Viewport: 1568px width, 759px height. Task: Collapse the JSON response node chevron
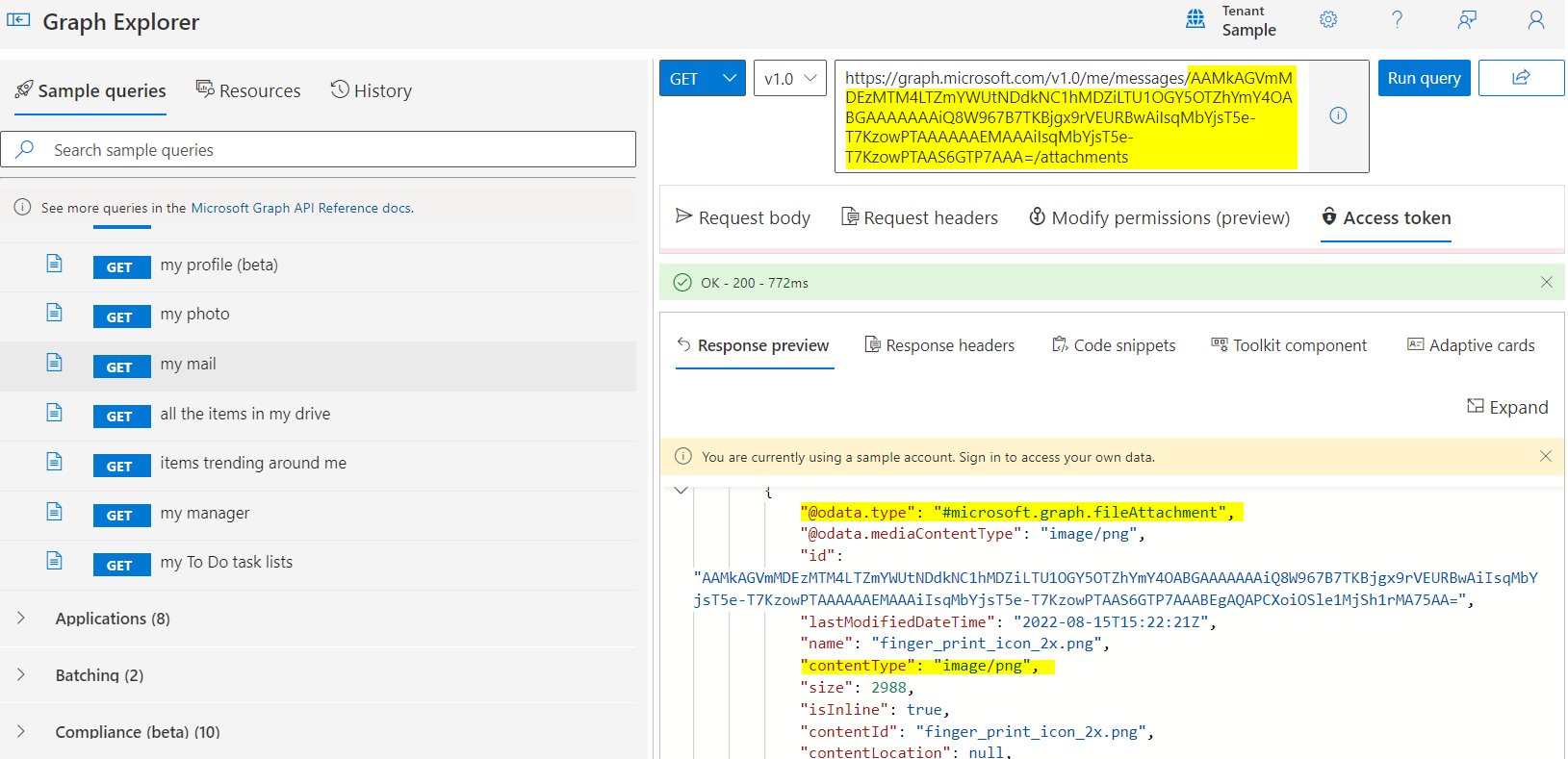click(x=681, y=491)
